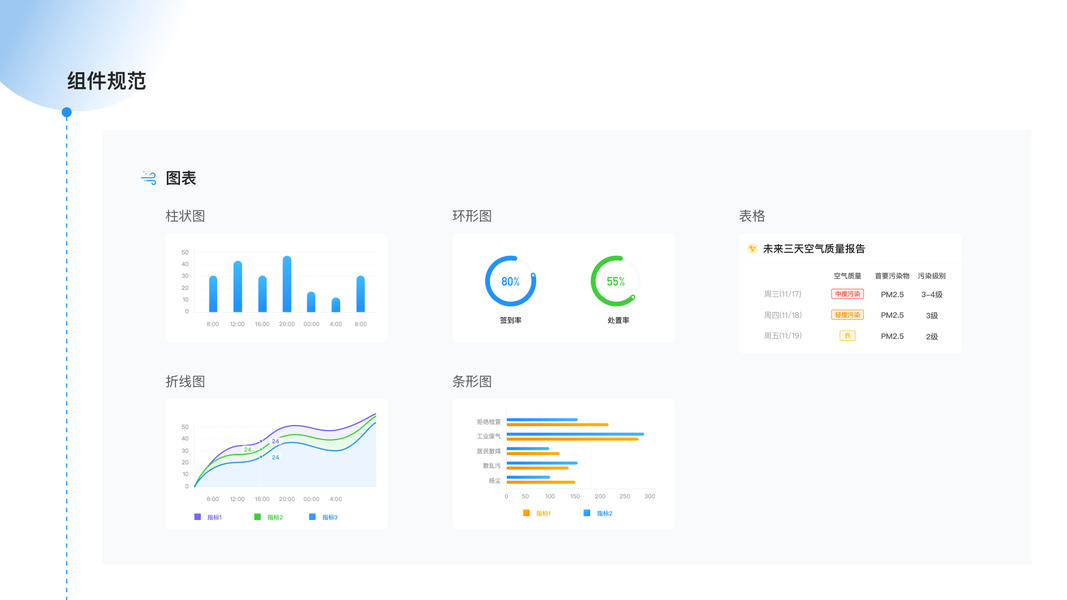
Task: Click the 周三(11/17) row label
Action: tap(783, 294)
